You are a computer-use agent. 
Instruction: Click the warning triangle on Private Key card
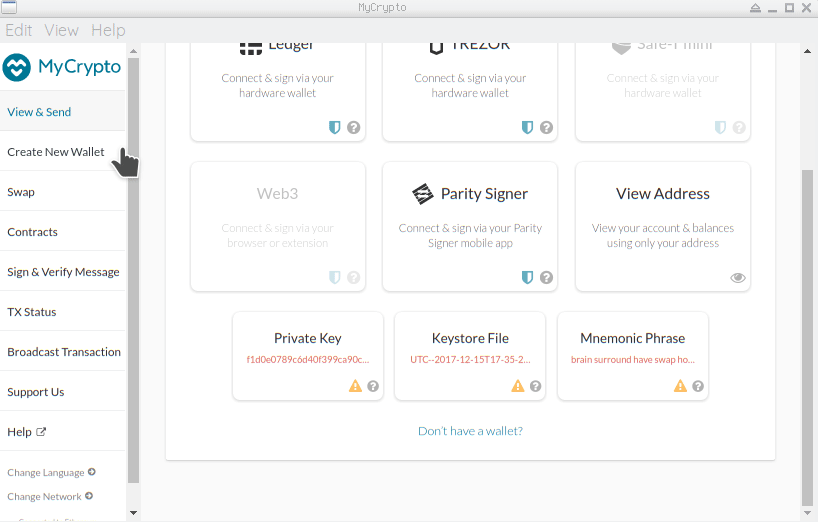tap(355, 386)
